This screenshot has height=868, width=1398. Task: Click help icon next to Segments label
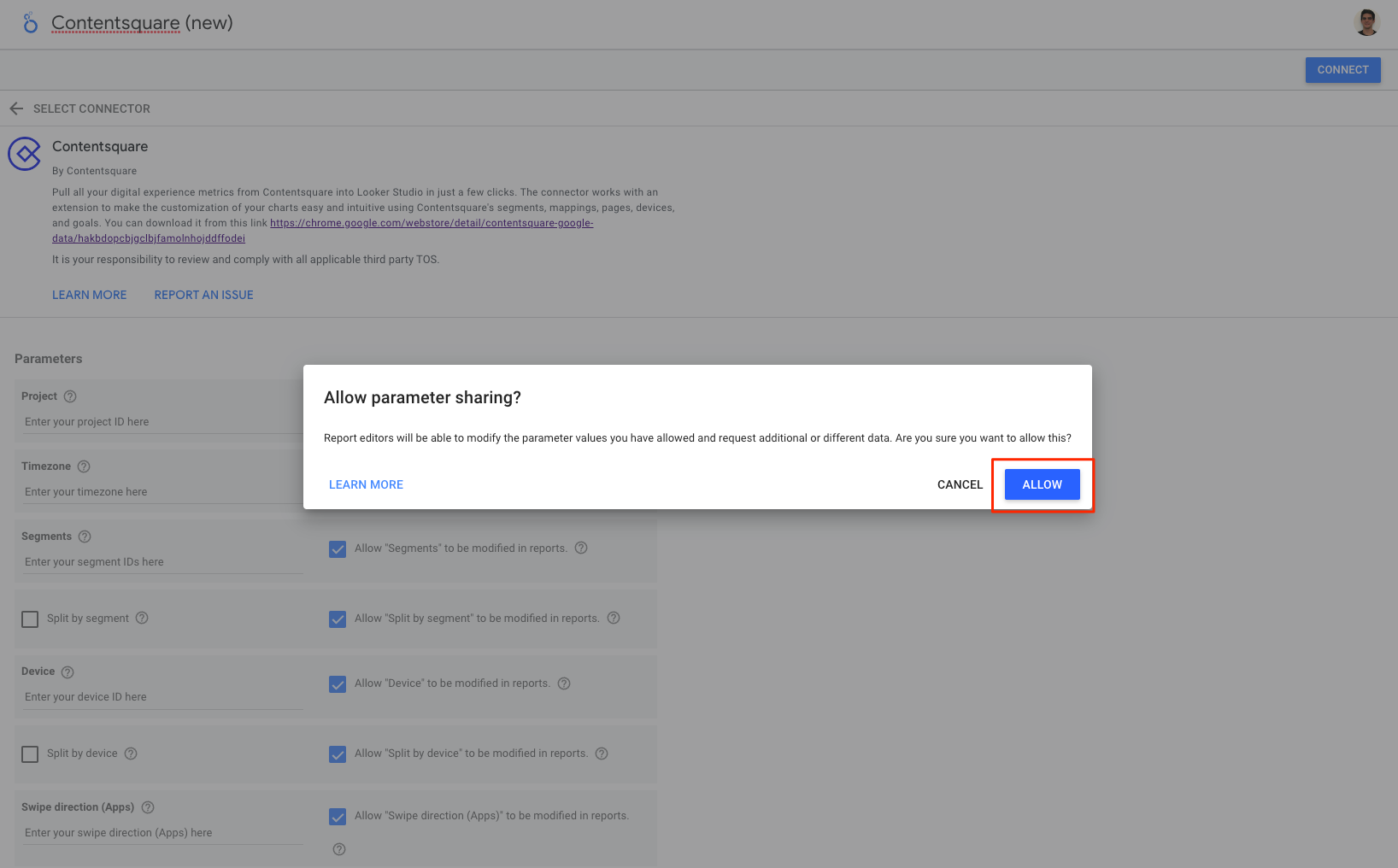click(x=85, y=537)
